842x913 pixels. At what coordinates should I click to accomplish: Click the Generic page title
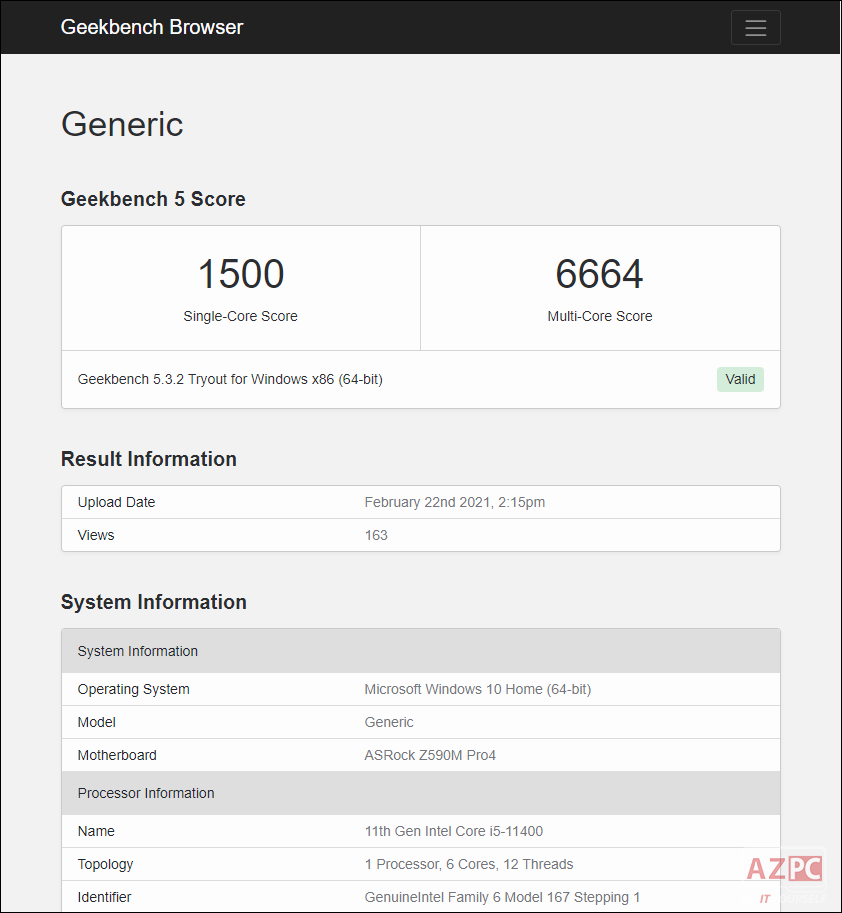(122, 124)
